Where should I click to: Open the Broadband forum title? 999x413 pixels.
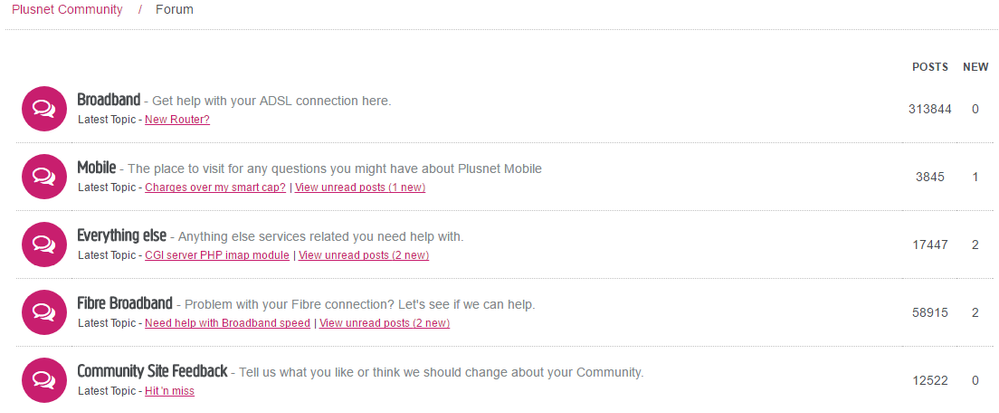[108, 100]
